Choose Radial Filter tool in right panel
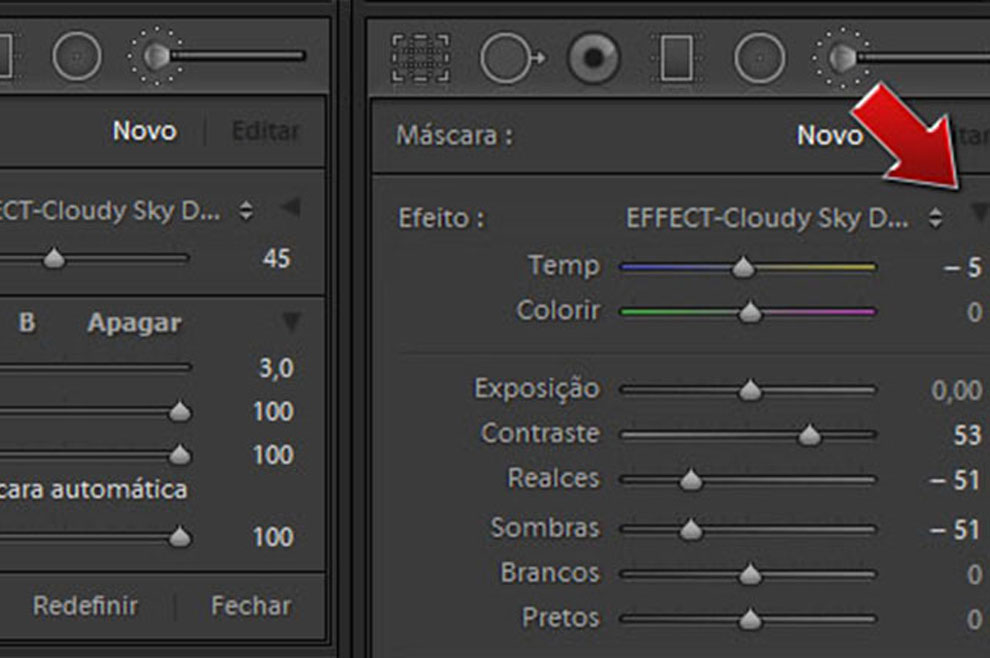Viewport: 990px width, 658px height. pyautogui.click(x=759, y=58)
